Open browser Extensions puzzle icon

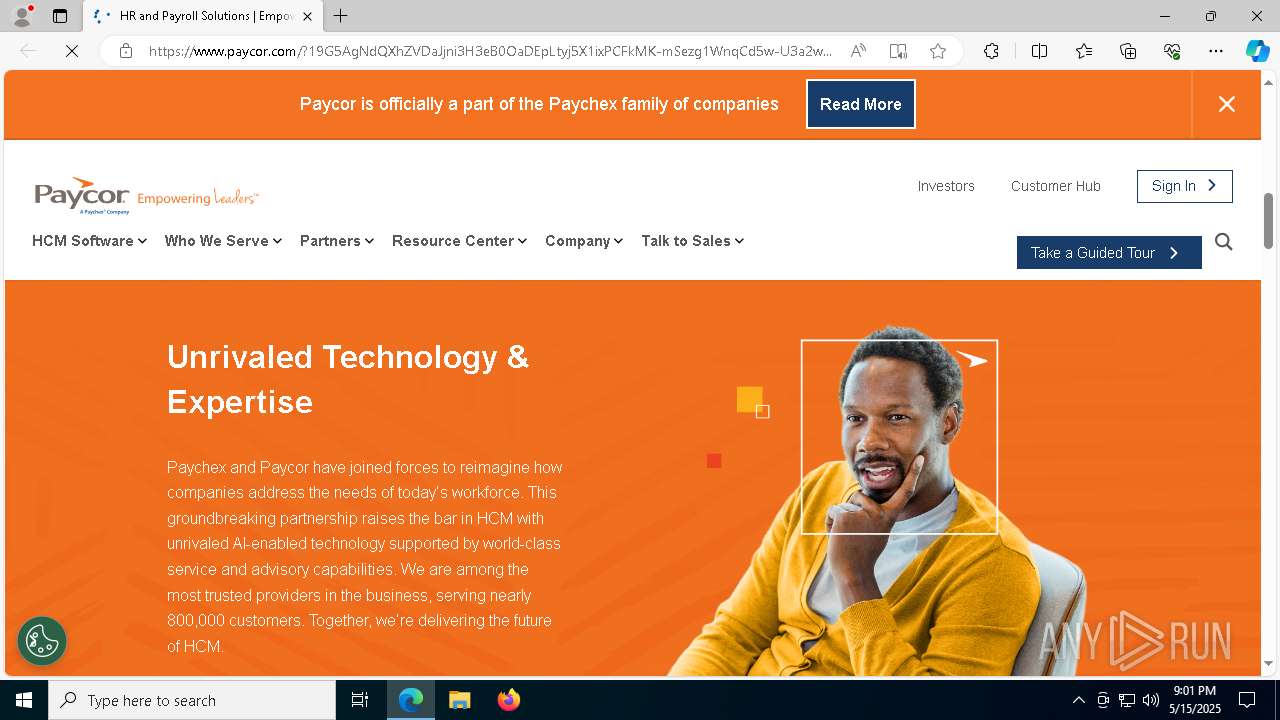991,51
